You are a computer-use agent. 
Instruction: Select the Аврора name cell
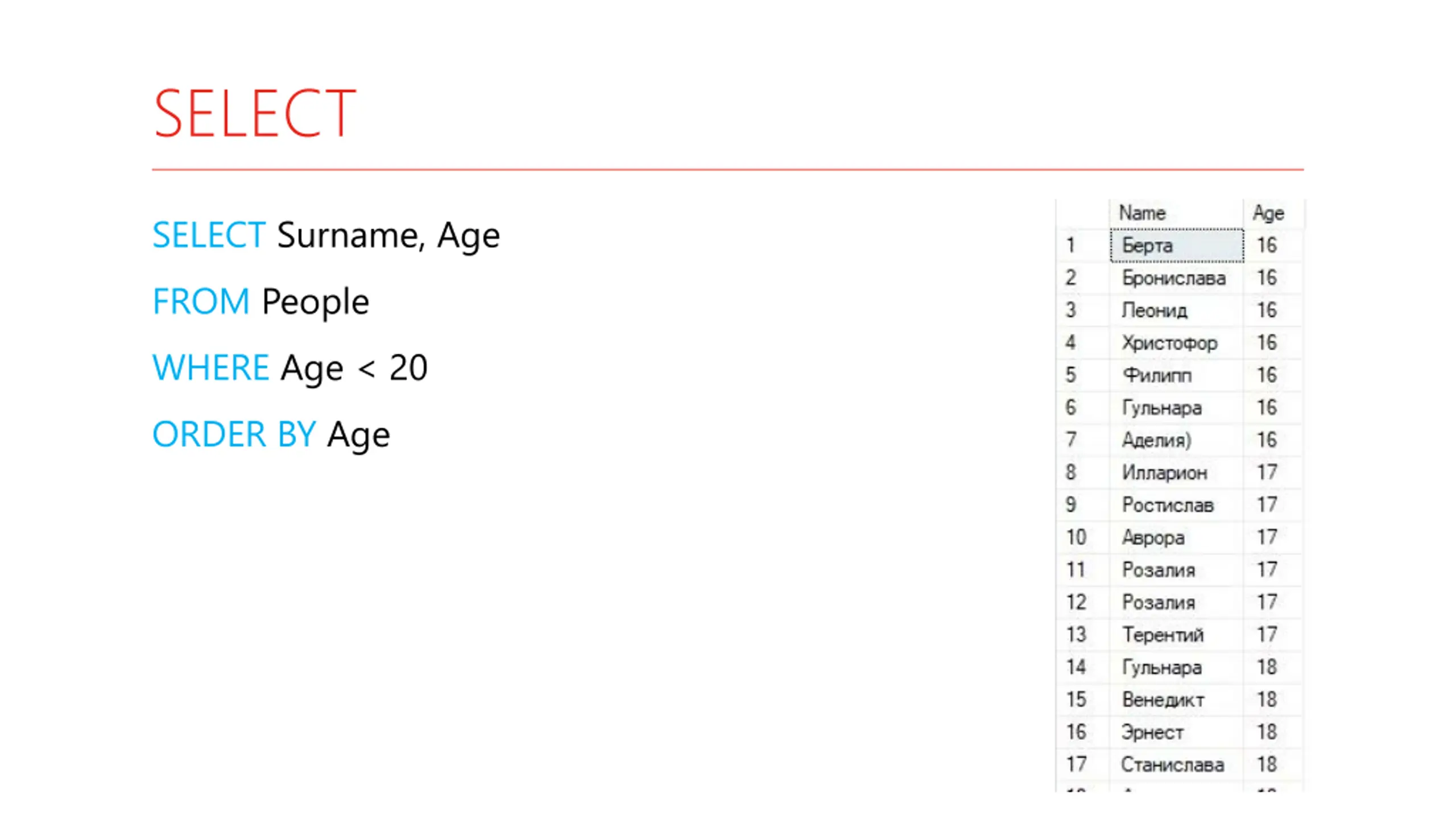[1176, 537]
